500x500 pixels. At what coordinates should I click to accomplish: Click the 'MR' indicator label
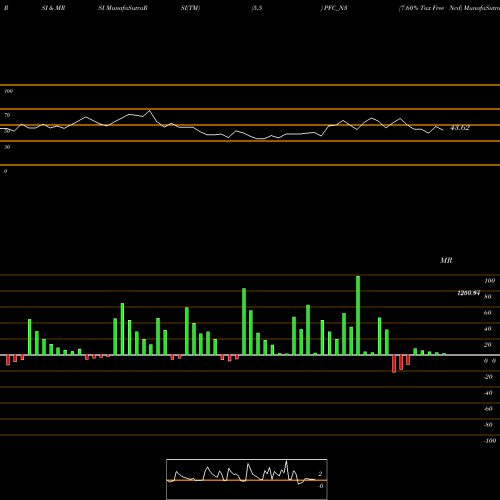point(446,260)
